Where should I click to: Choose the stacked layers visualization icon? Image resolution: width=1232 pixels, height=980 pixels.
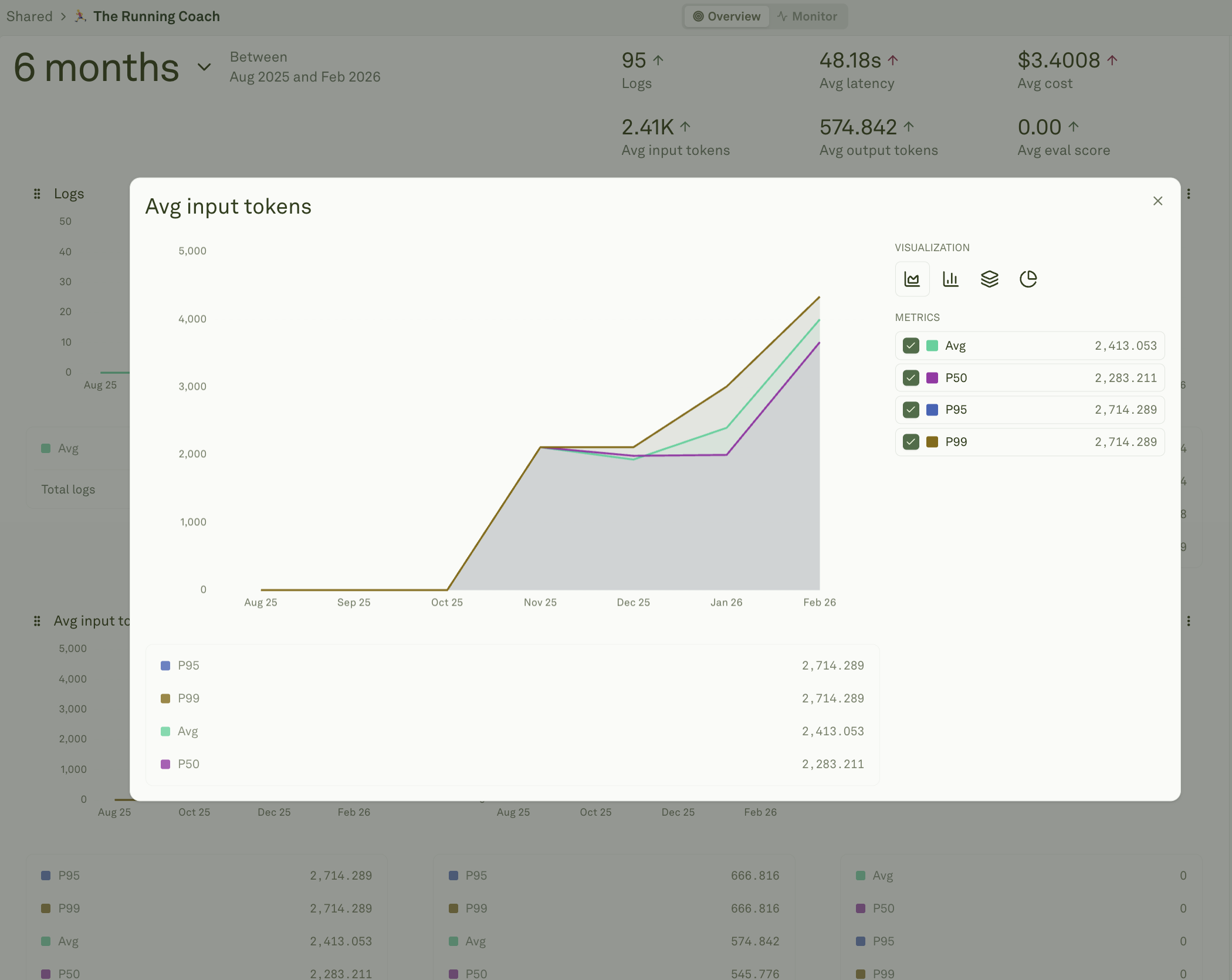tap(990, 279)
